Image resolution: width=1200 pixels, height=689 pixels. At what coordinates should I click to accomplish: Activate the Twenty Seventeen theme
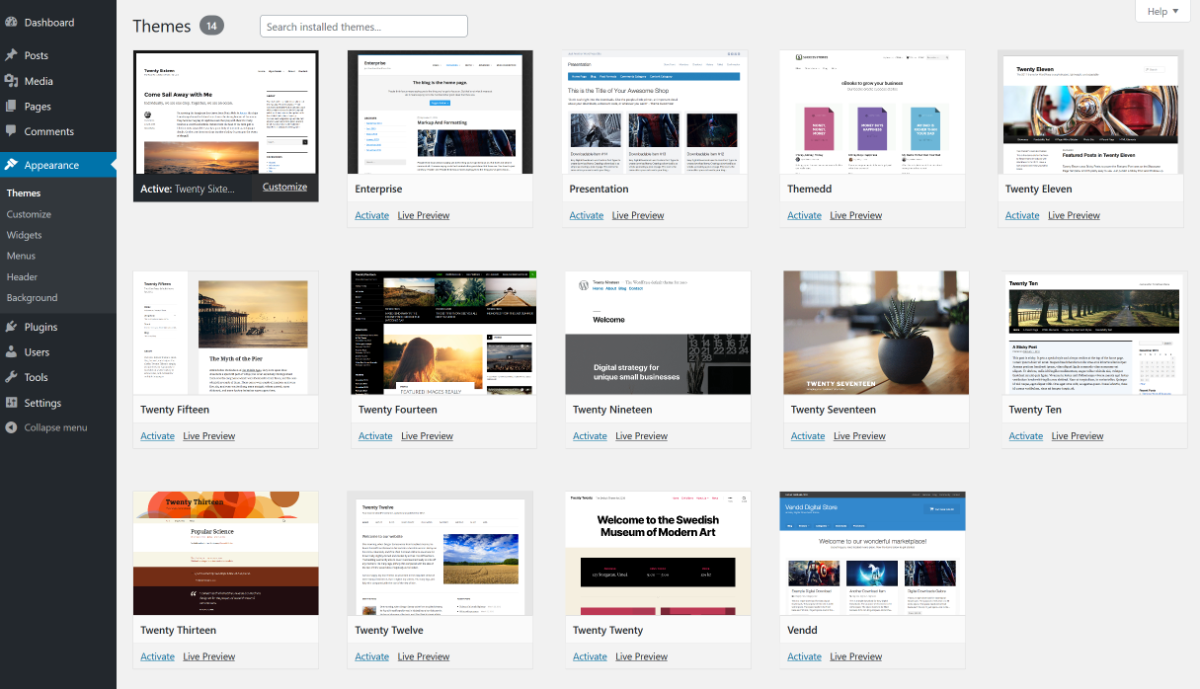click(808, 436)
